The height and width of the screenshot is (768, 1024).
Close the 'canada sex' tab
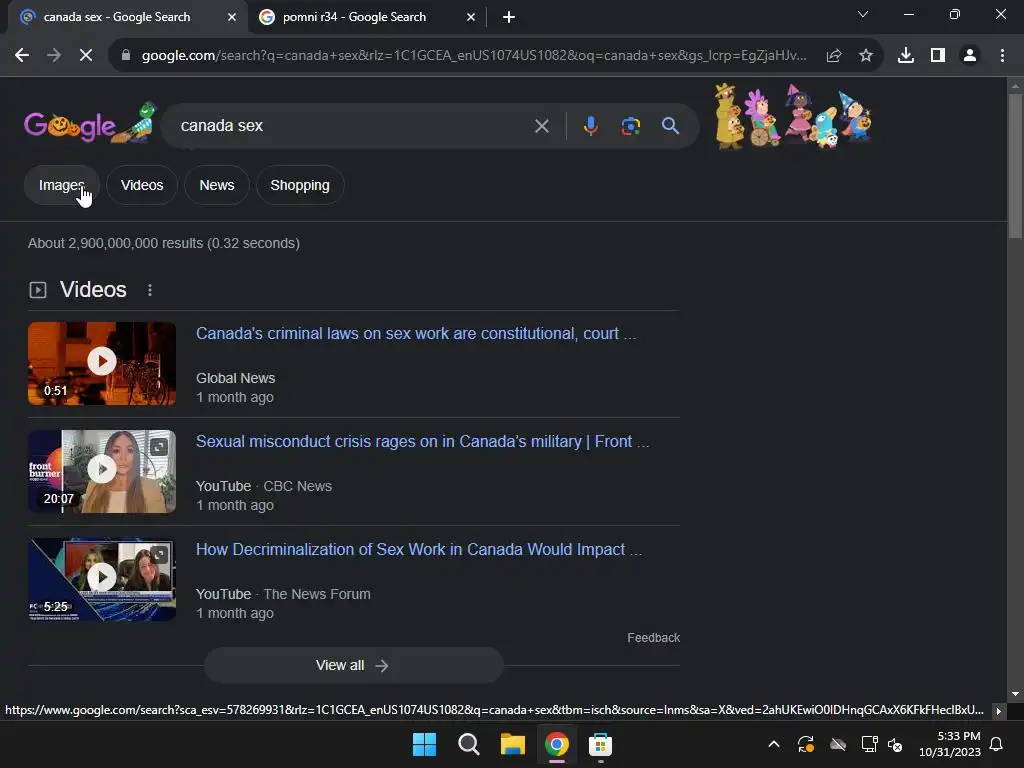point(232,17)
